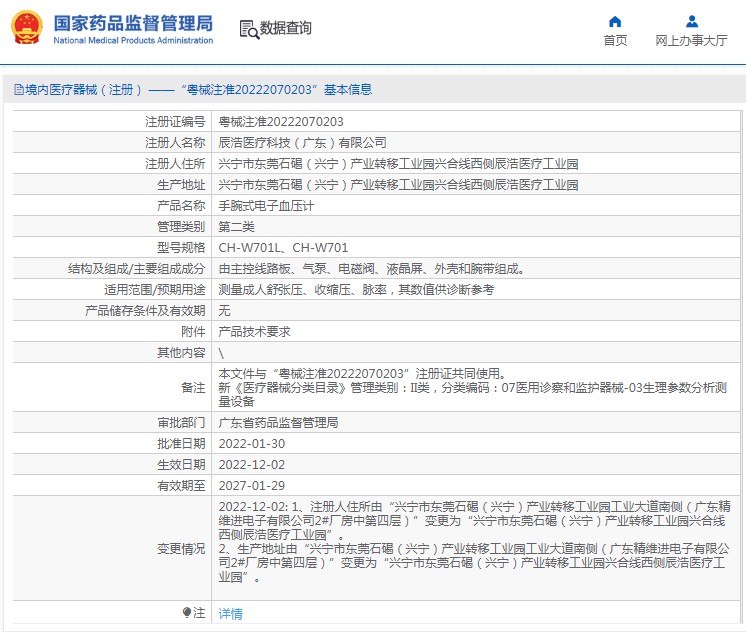746x632 pixels.
Task: Go to 首页 home text link
Action: click(x=615, y=40)
